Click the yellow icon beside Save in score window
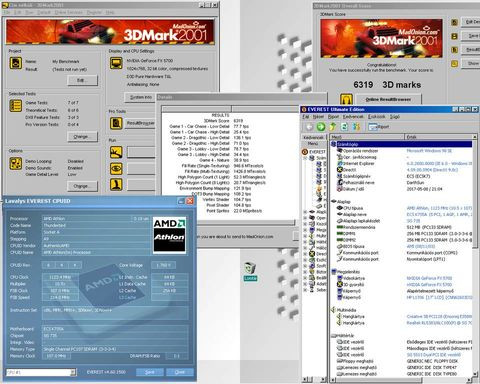The height and width of the screenshot is (384, 480). tap(454, 36)
